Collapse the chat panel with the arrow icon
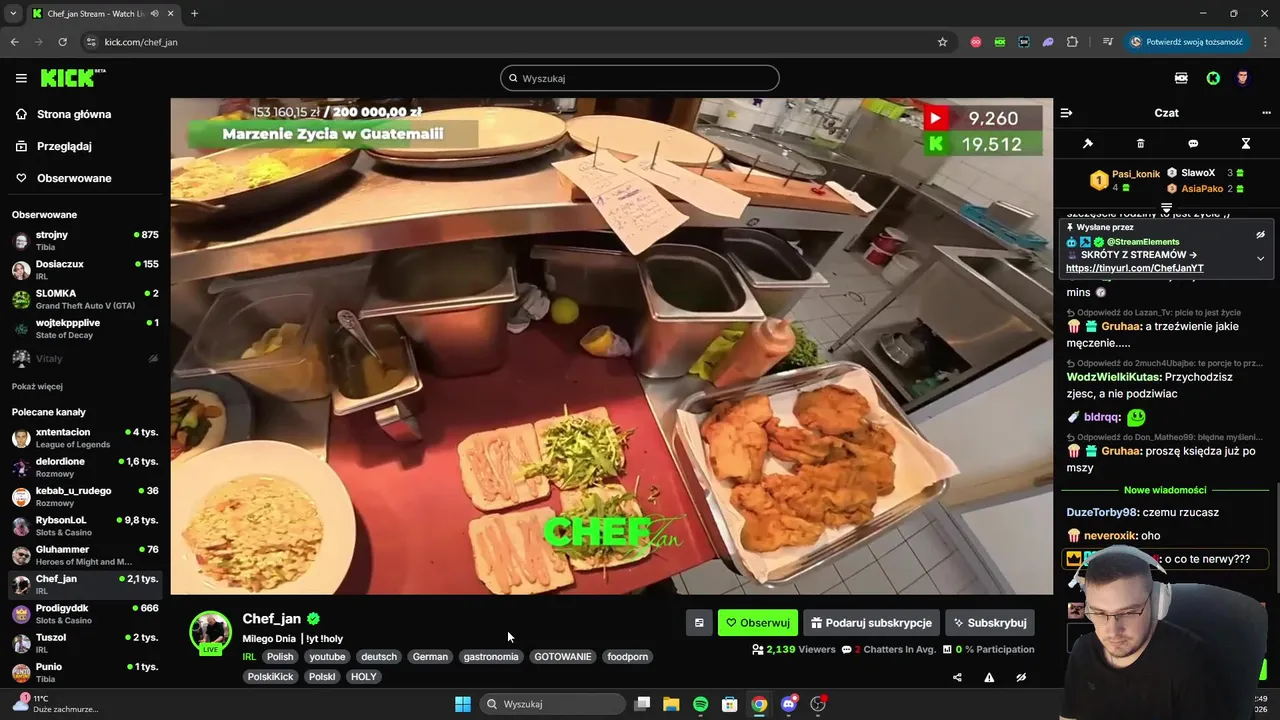The height and width of the screenshot is (720, 1280). (1067, 113)
